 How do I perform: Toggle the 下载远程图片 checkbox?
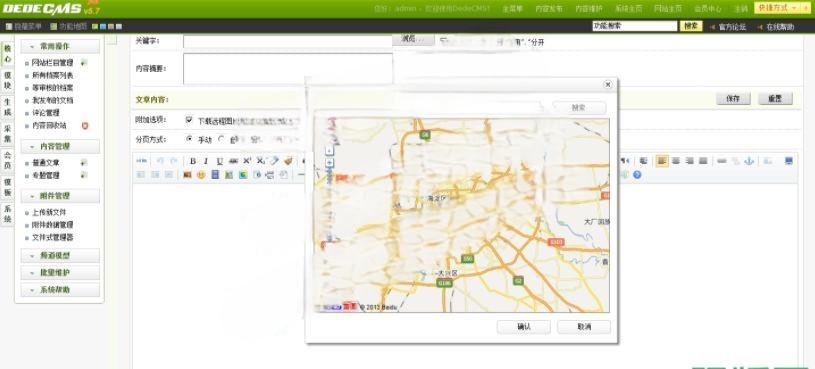(x=189, y=120)
